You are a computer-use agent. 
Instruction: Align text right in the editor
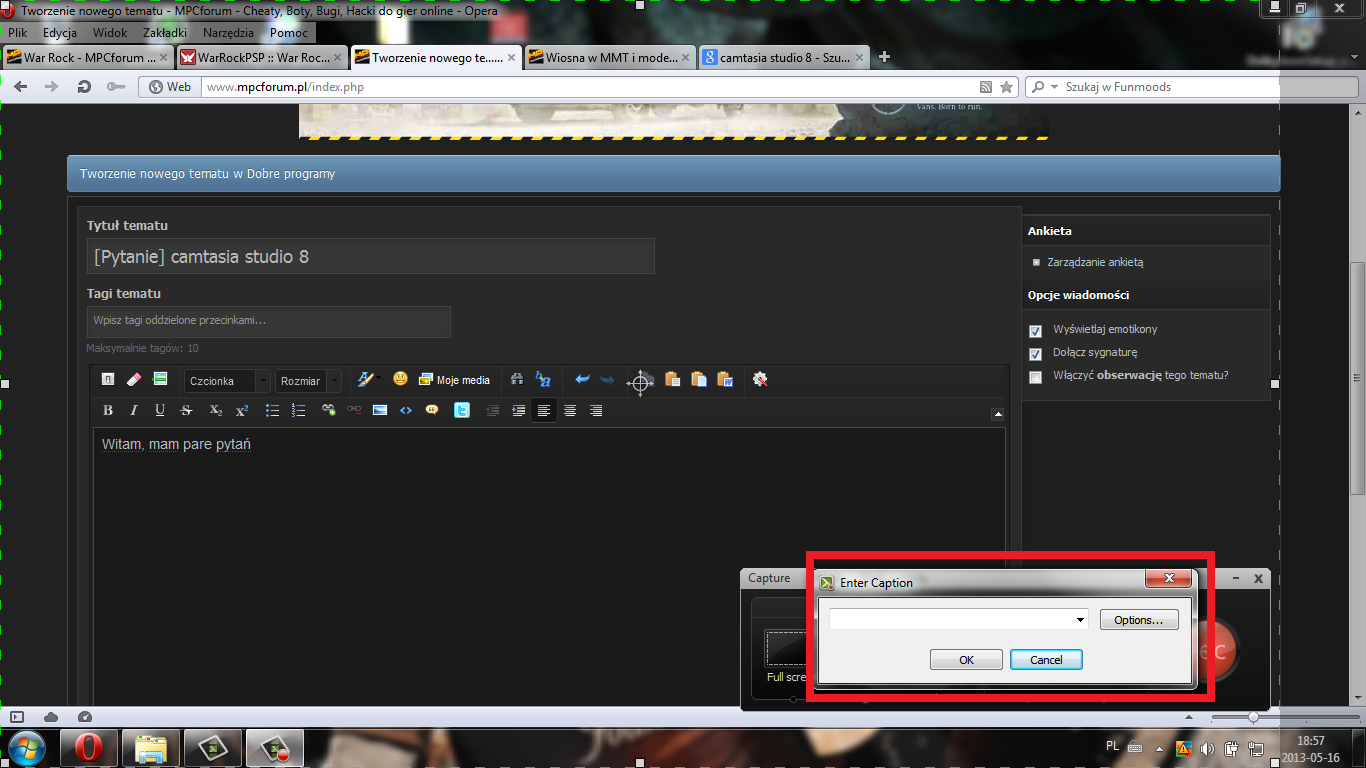coord(596,411)
